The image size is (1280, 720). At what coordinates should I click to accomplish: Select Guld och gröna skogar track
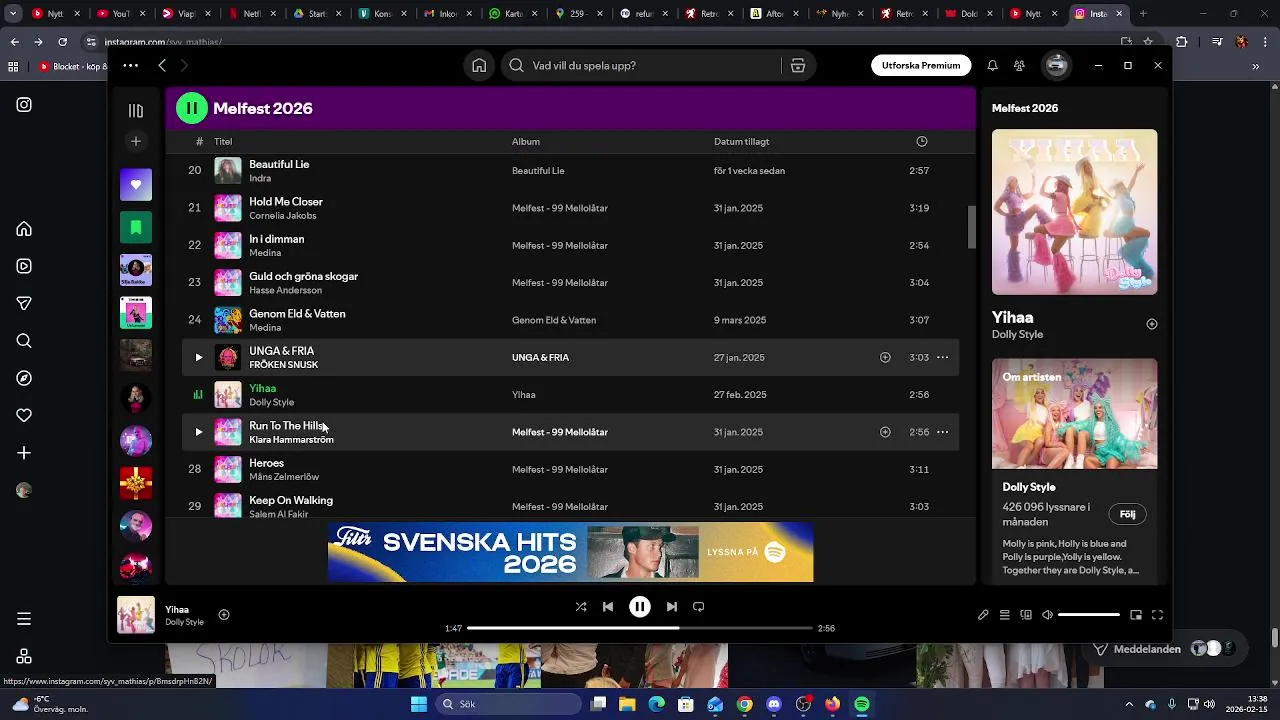[x=570, y=283]
